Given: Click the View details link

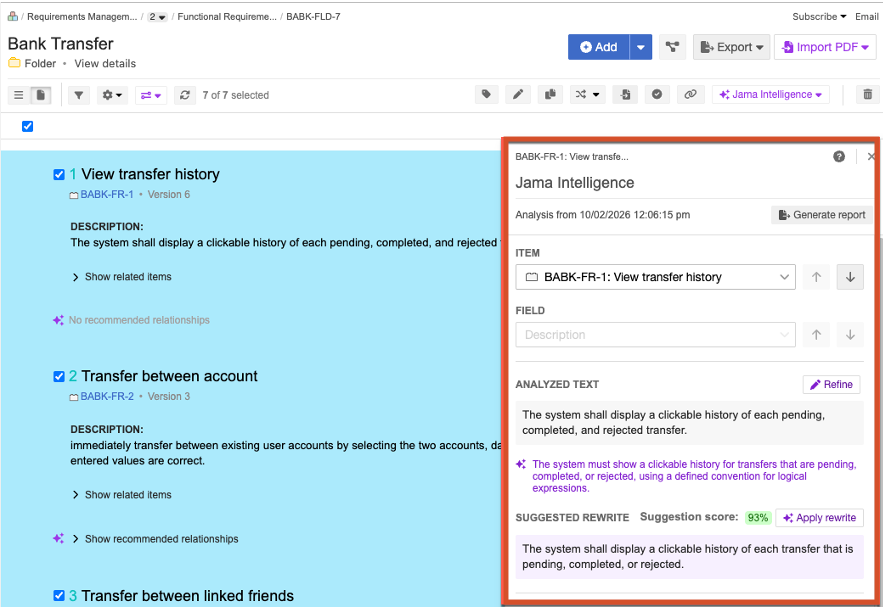Looking at the screenshot, I should 105,64.
